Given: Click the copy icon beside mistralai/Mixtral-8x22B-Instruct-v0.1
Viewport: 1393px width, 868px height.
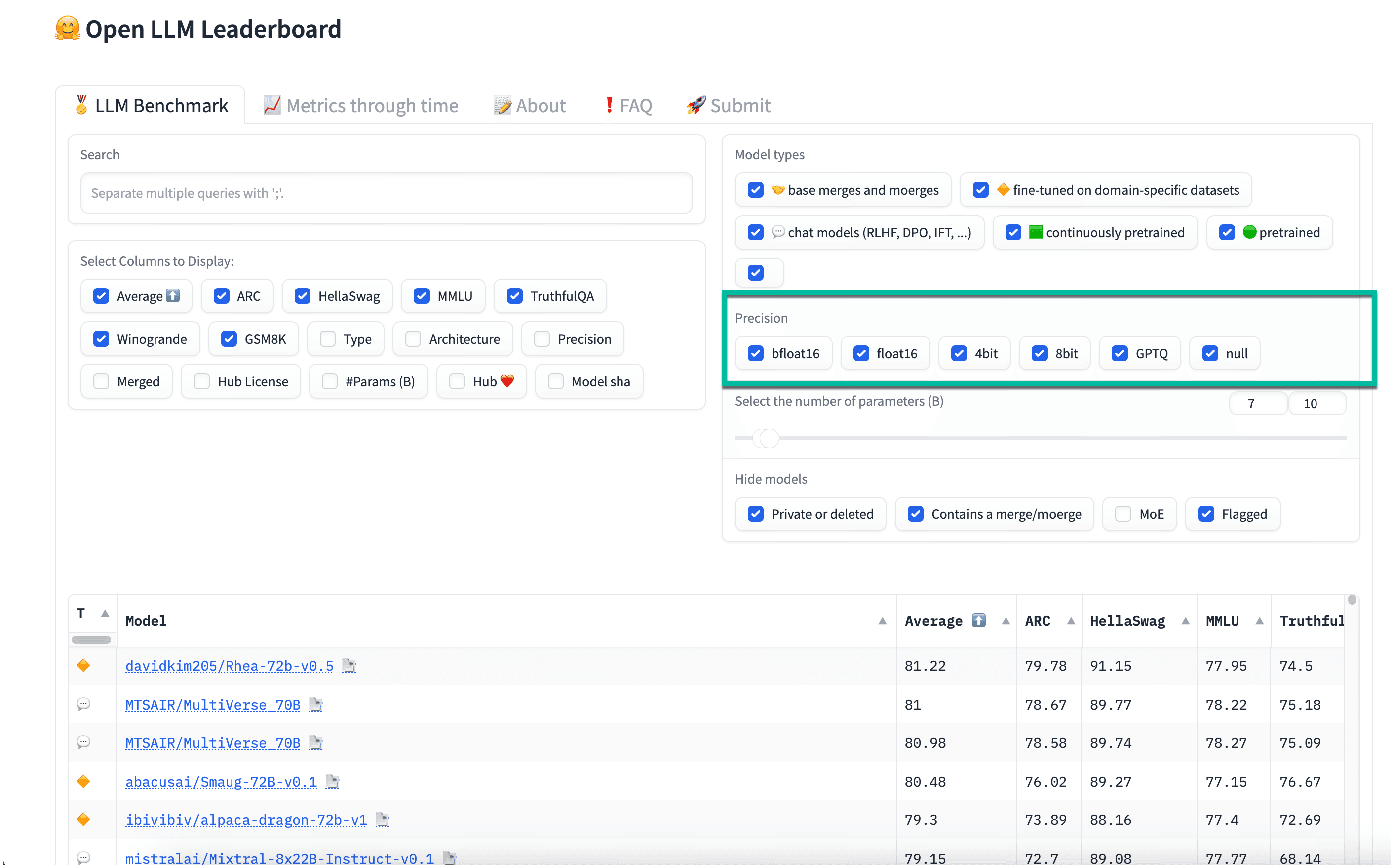Looking at the screenshot, I should (450, 858).
